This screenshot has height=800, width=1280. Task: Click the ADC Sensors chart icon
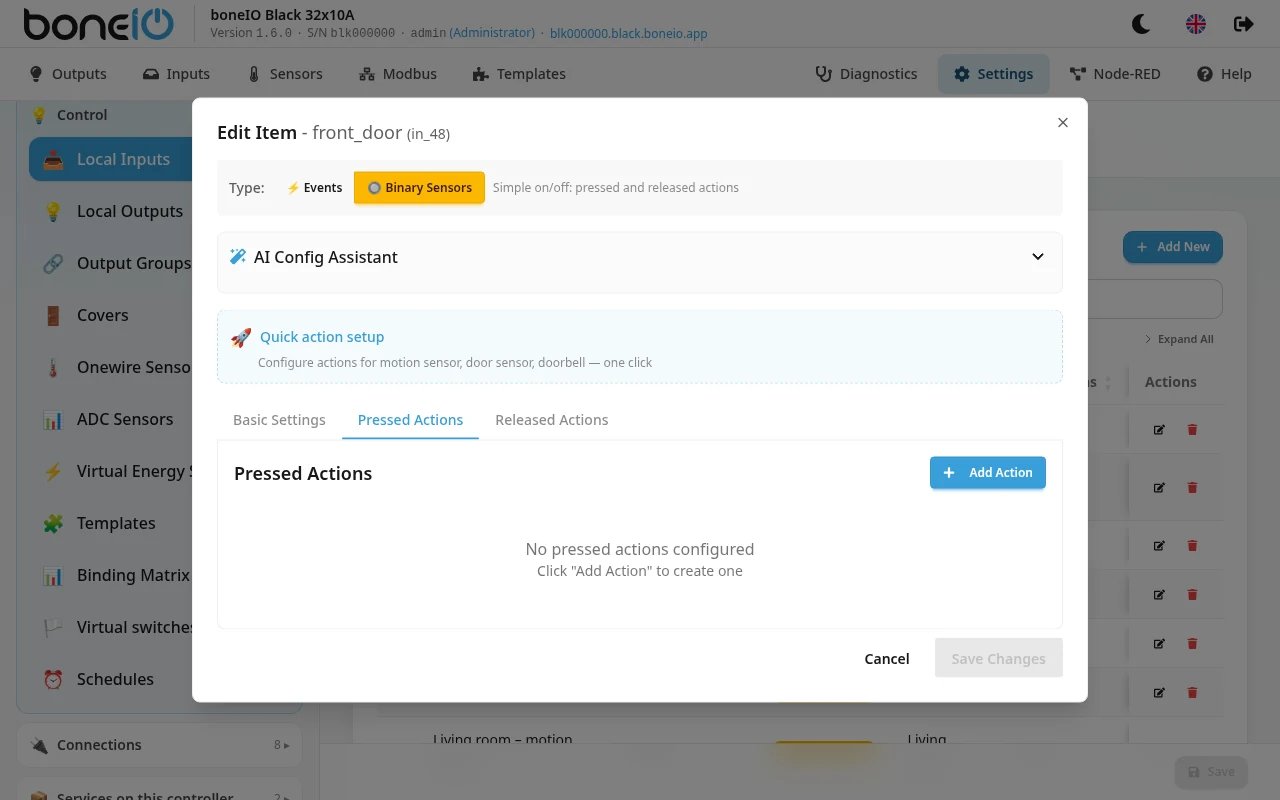(53, 420)
